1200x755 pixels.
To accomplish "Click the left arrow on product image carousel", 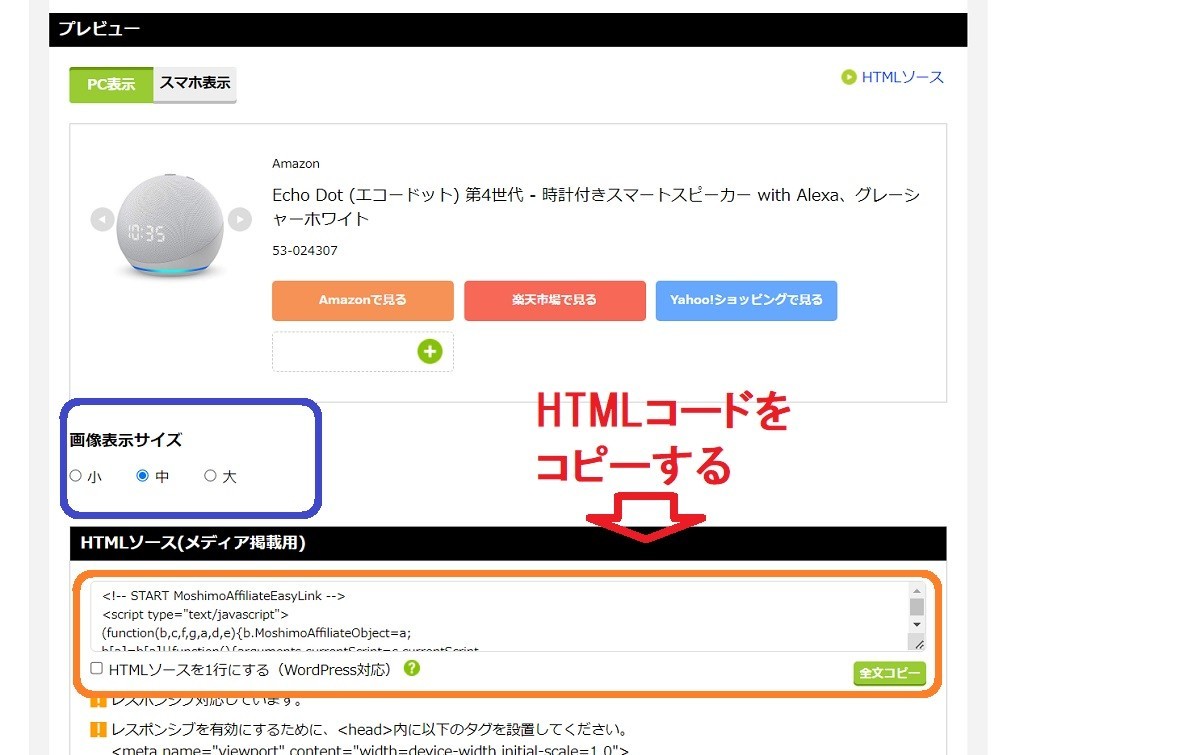I will (x=101, y=219).
